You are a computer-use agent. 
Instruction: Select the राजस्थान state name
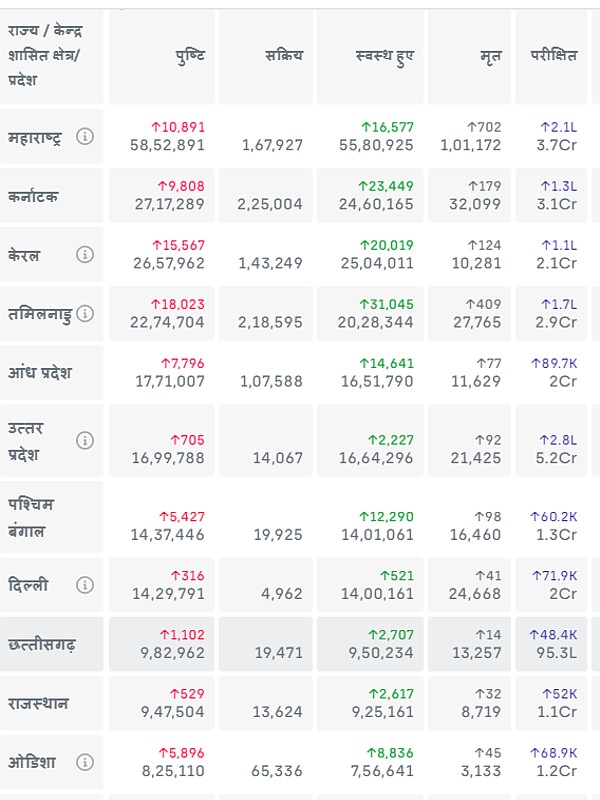pyautogui.click(x=38, y=703)
